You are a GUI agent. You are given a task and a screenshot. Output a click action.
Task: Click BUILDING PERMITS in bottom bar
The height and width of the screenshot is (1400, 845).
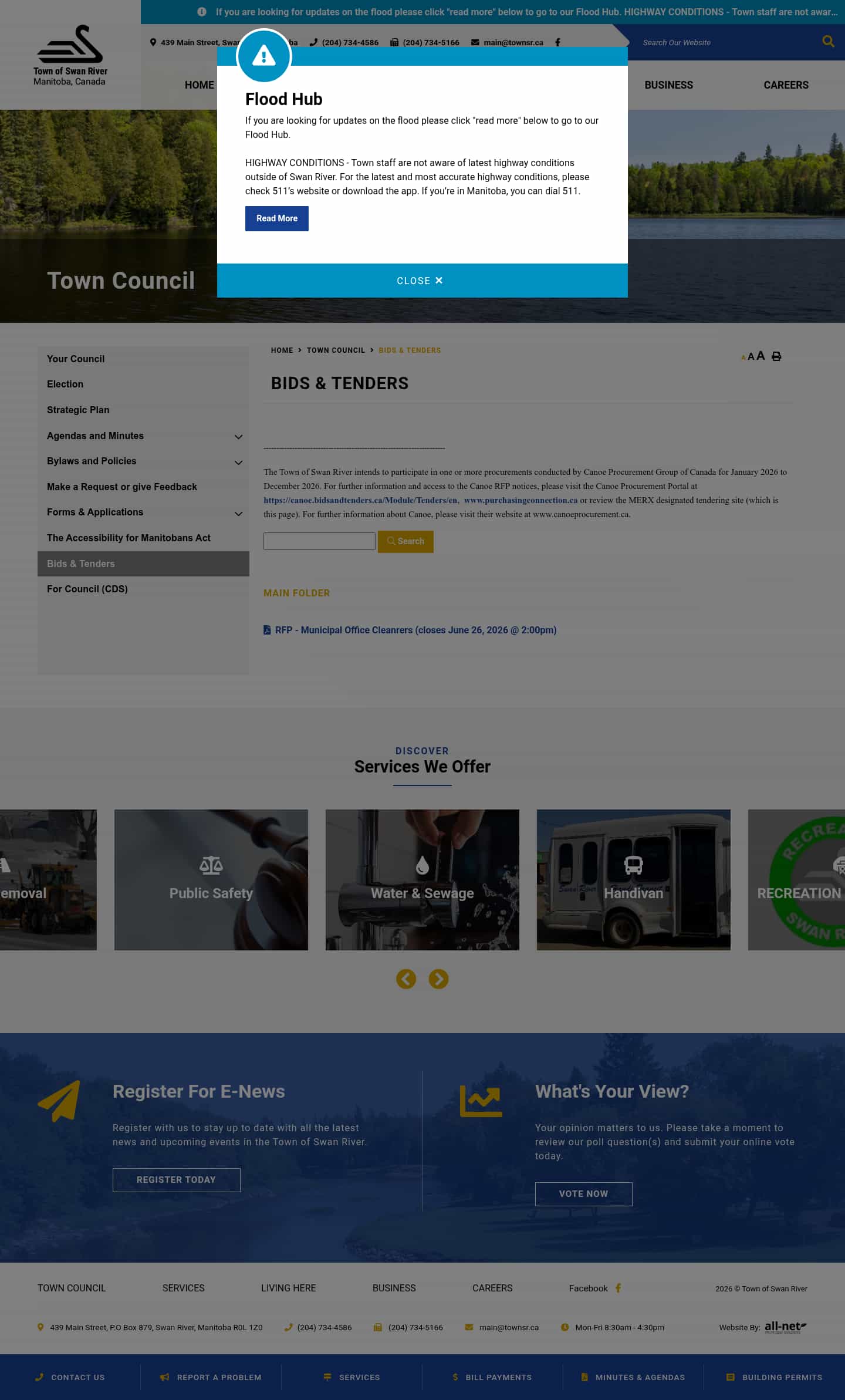click(775, 1377)
